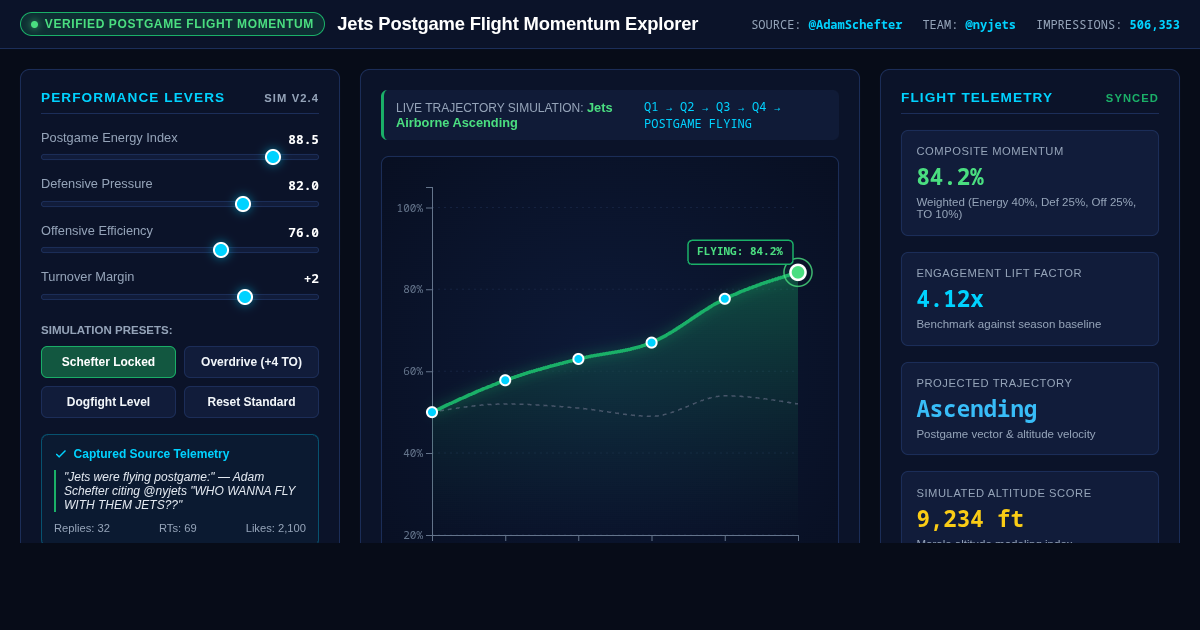Image resolution: width=1200 pixels, height=630 pixels.
Task: Click the Turnover Margin slider handle
Action: point(245,297)
